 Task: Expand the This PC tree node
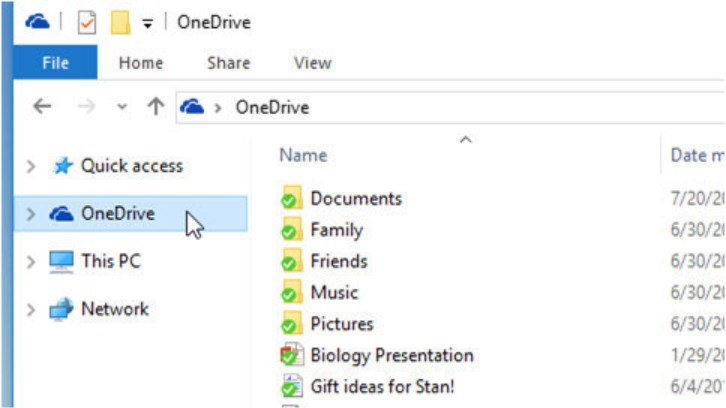pos(30,262)
